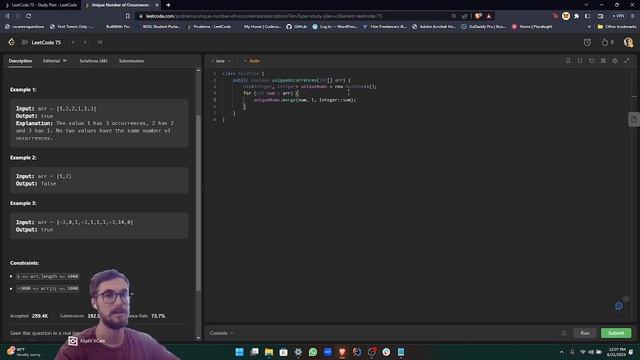
Task: Click the bookmark page icon left of address bar
Action: point(128,16)
